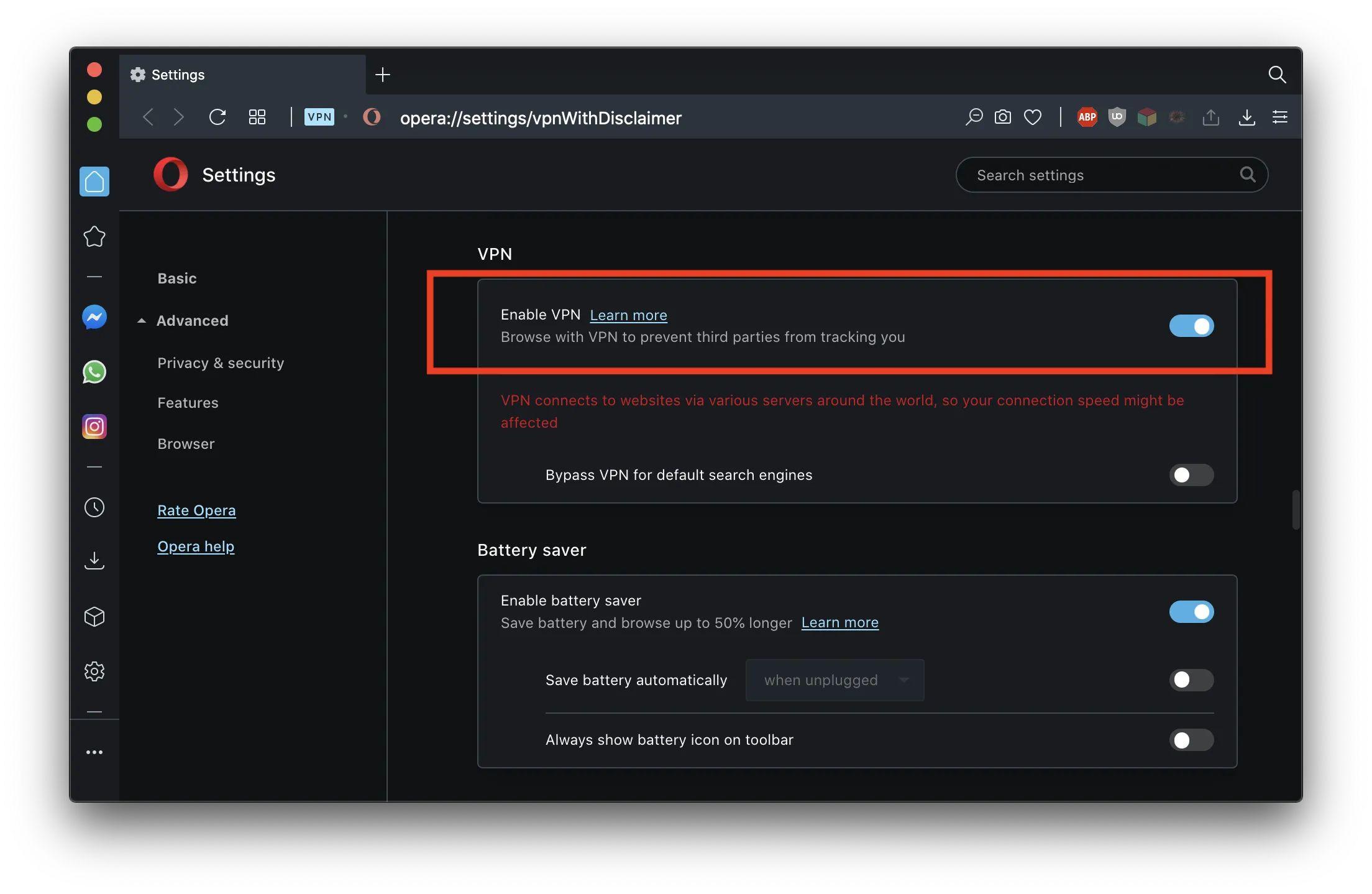This screenshot has width=1372, height=894.
Task: Open Adblock Plus extension
Action: [x=1087, y=117]
